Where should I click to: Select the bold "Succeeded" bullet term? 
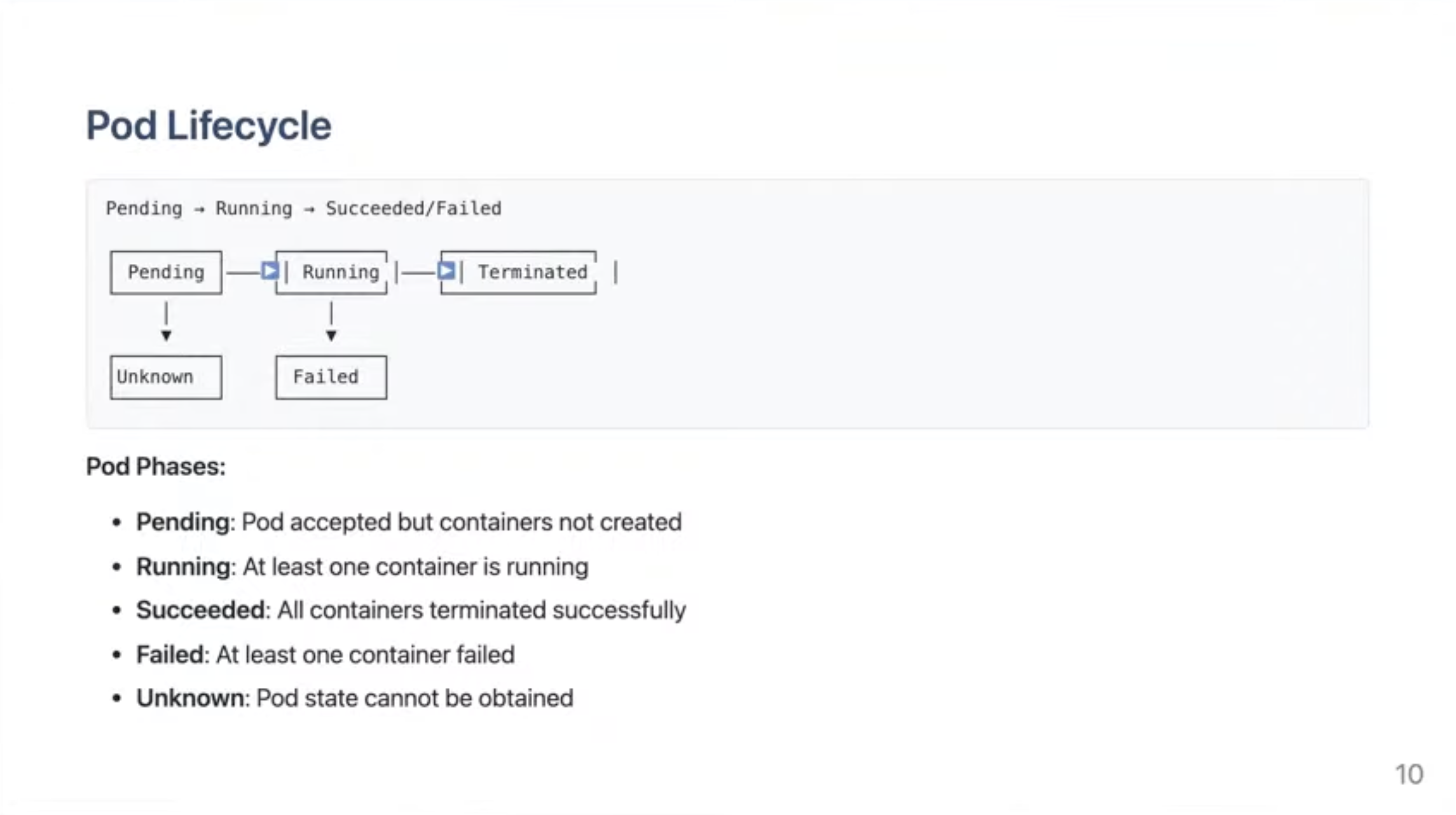pyautogui.click(x=200, y=610)
